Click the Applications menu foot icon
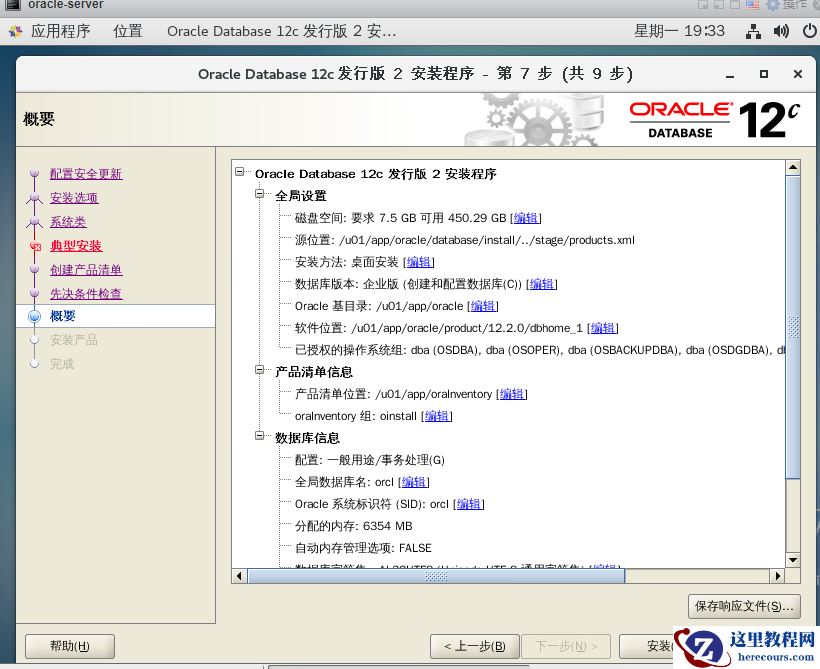Viewport: 820px width, 669px height. tap(15, 31)
